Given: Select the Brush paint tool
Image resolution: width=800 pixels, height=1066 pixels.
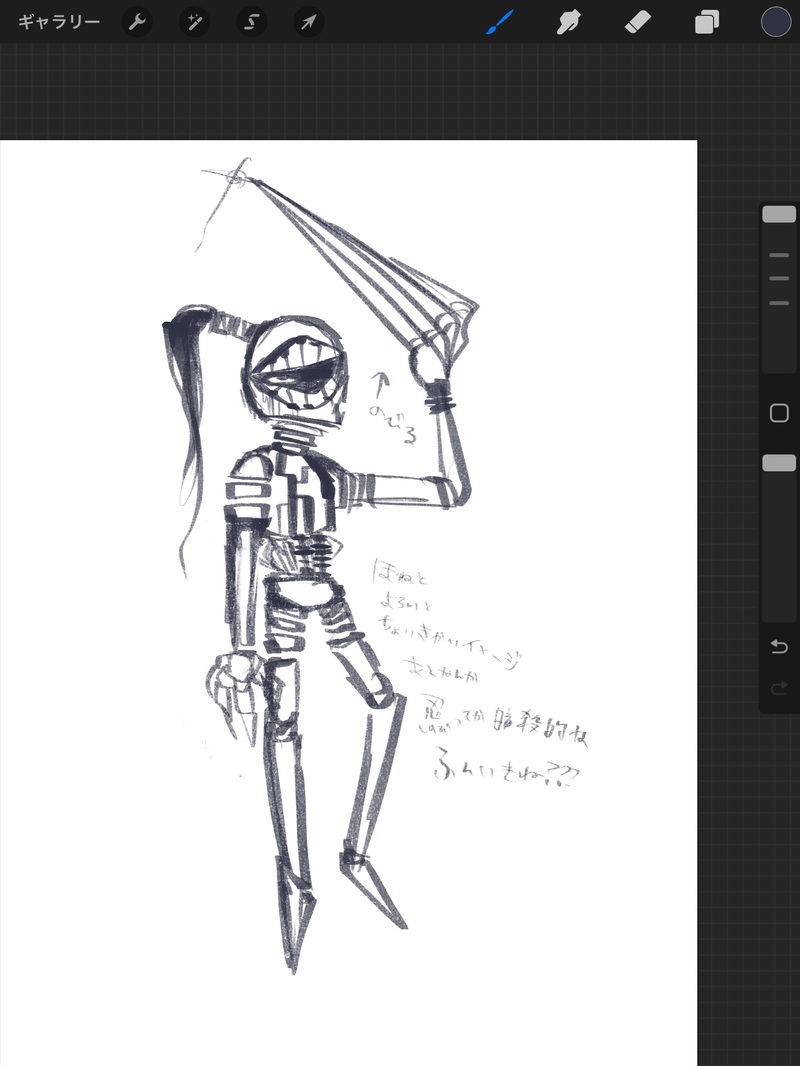Looking at the screenshot, I should tap(500, 22).
